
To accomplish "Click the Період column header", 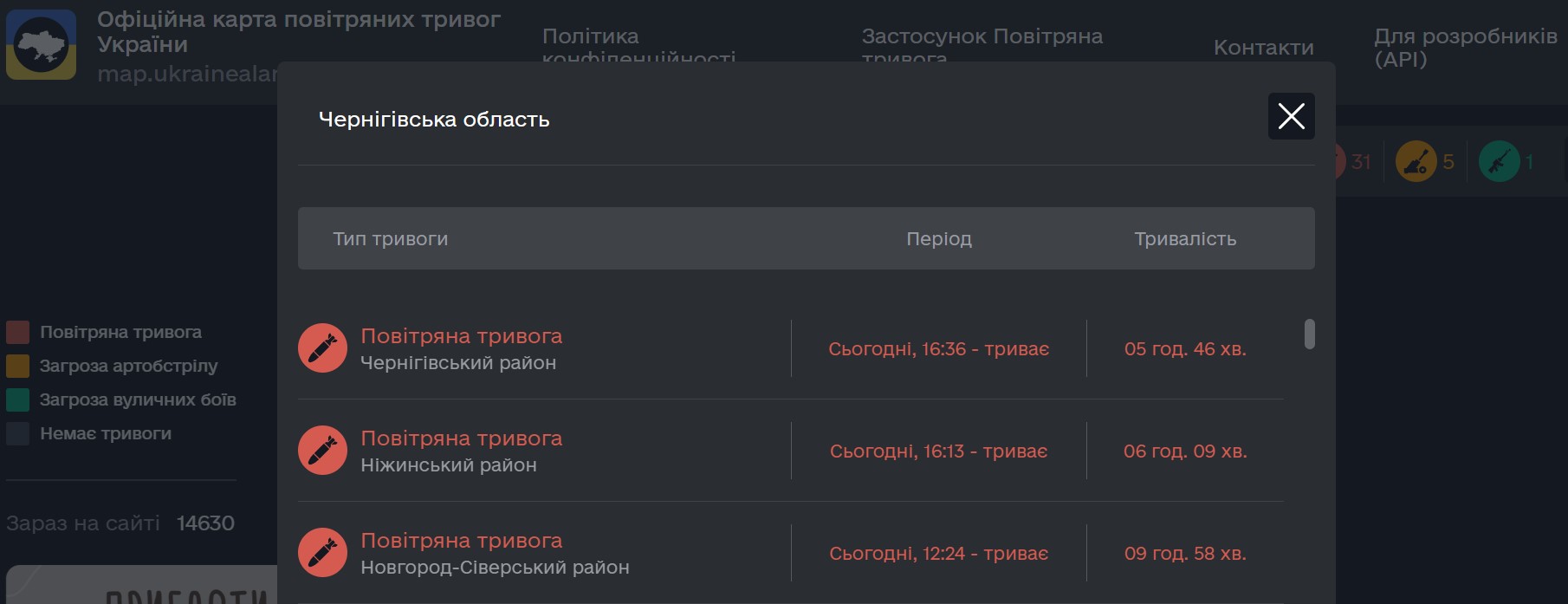I will tap(938, 239).
